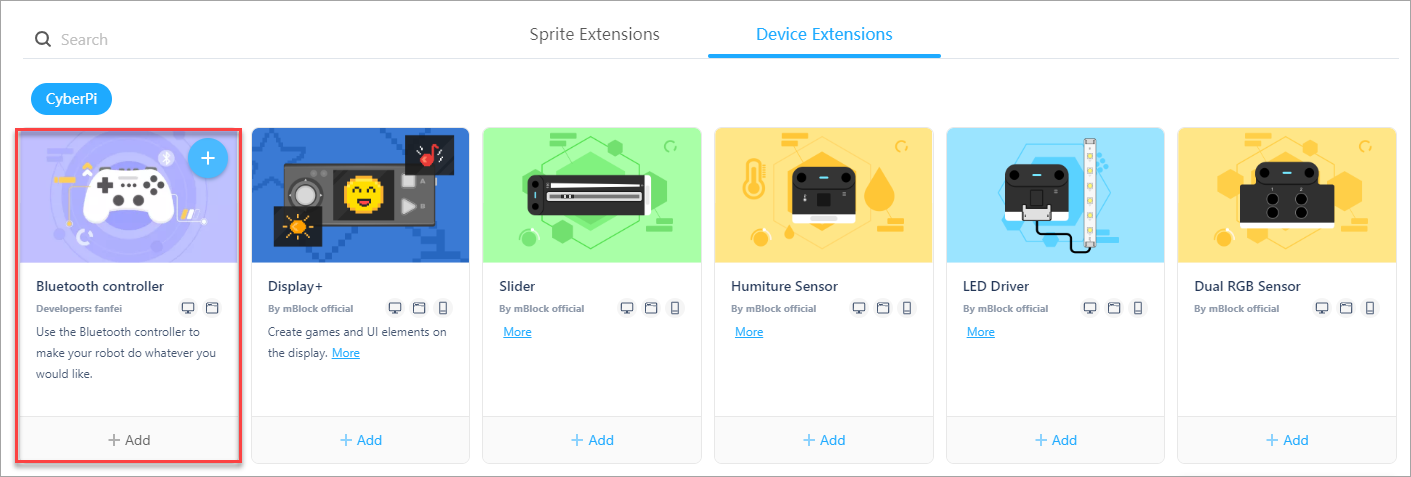The height and width of the screenshot is (477, 1411).
Task: Select the Device Extensions tab
Action: click(x=824, y=34)
